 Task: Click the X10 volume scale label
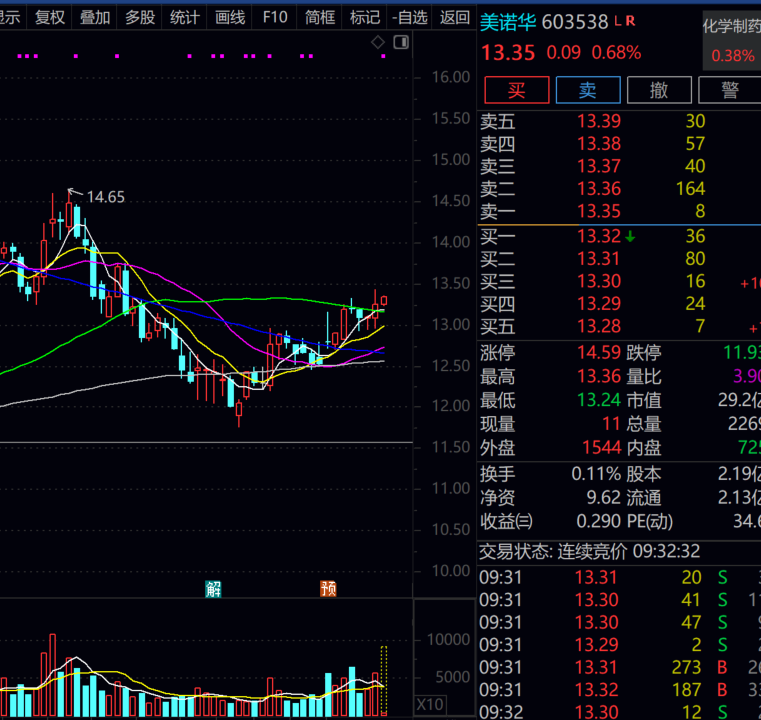click(x=430, y=704)
